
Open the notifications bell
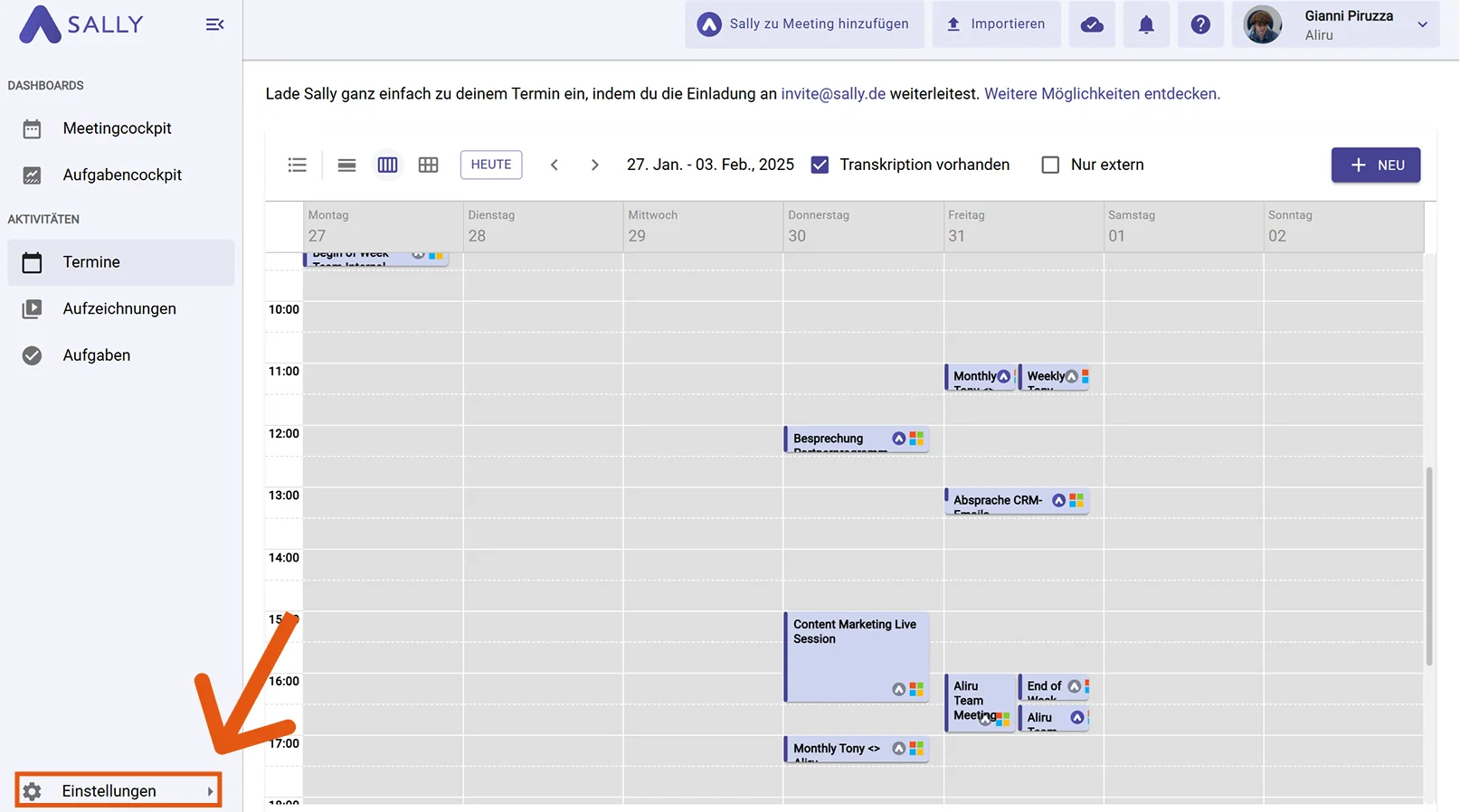pos(1146,24)
